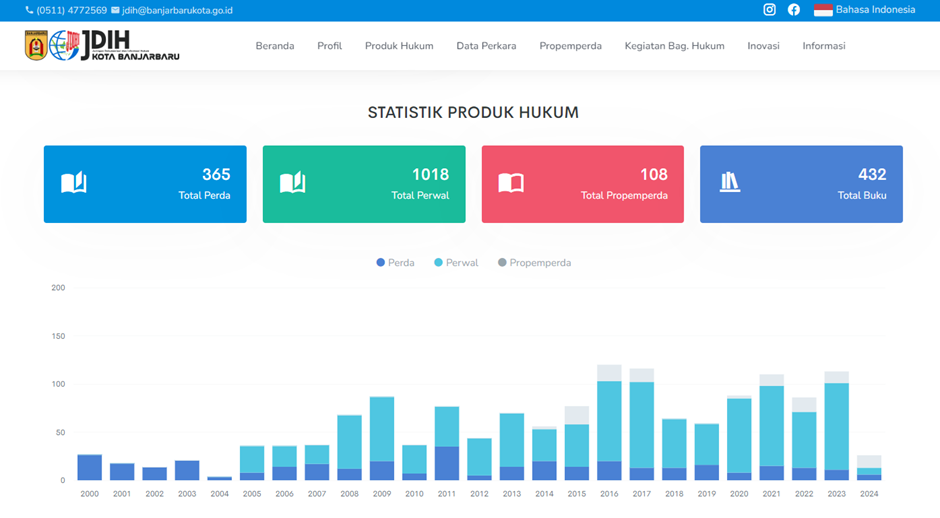Expand the Produk Hukum menu
This screenshot has height=518, width=940.
pyautogui.click(x=399, y=46)
